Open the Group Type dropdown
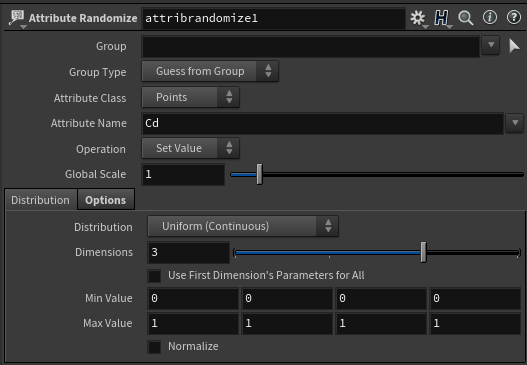 click(x=210, y=71)
